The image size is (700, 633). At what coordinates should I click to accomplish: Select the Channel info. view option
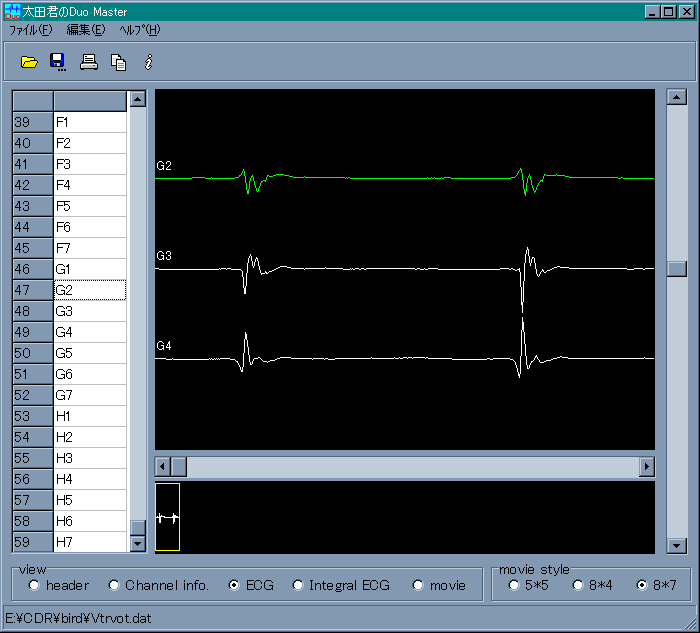114,585
